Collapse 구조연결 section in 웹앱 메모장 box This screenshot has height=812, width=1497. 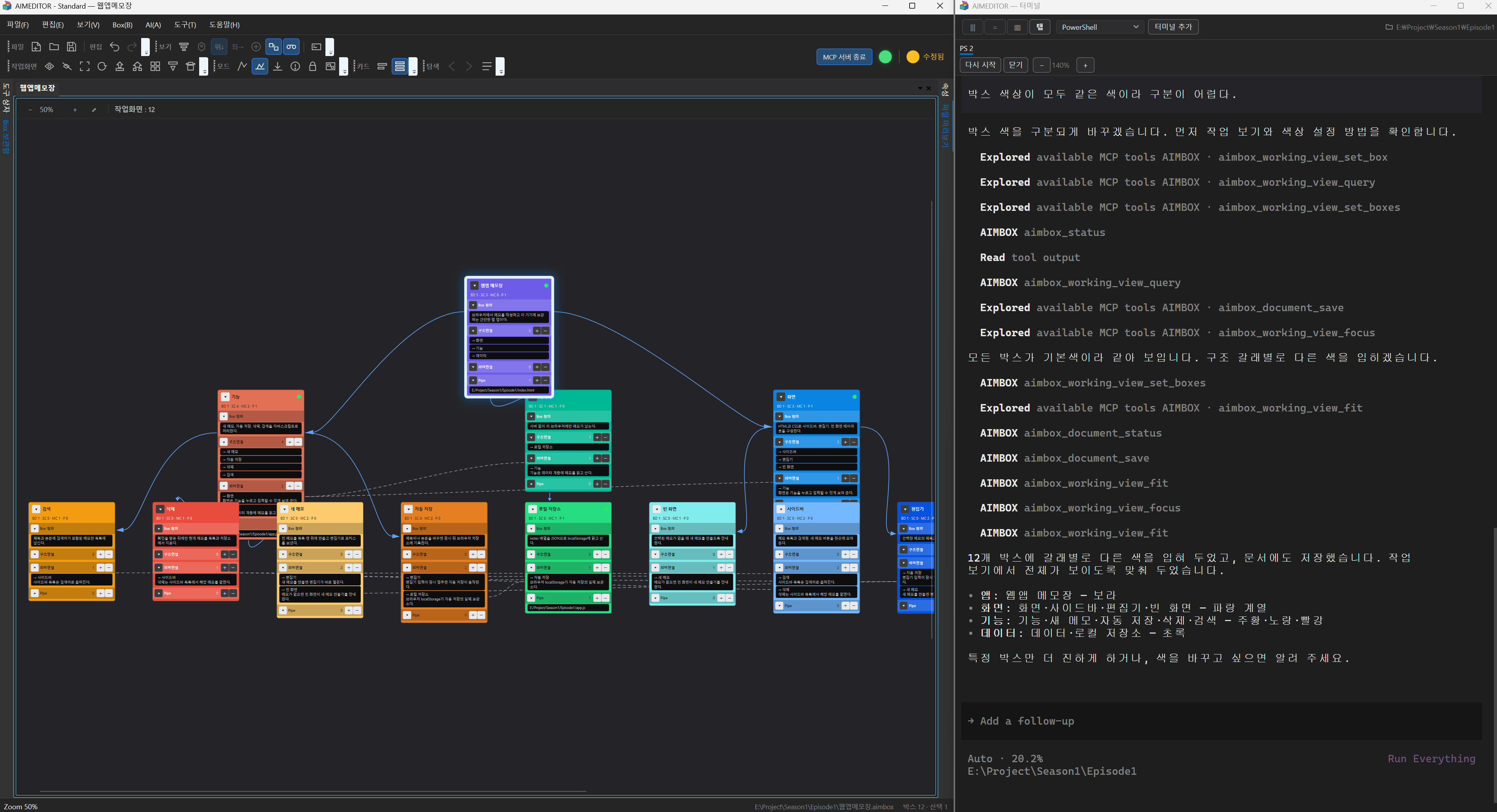pyautogui.click(x=474, y=330)
